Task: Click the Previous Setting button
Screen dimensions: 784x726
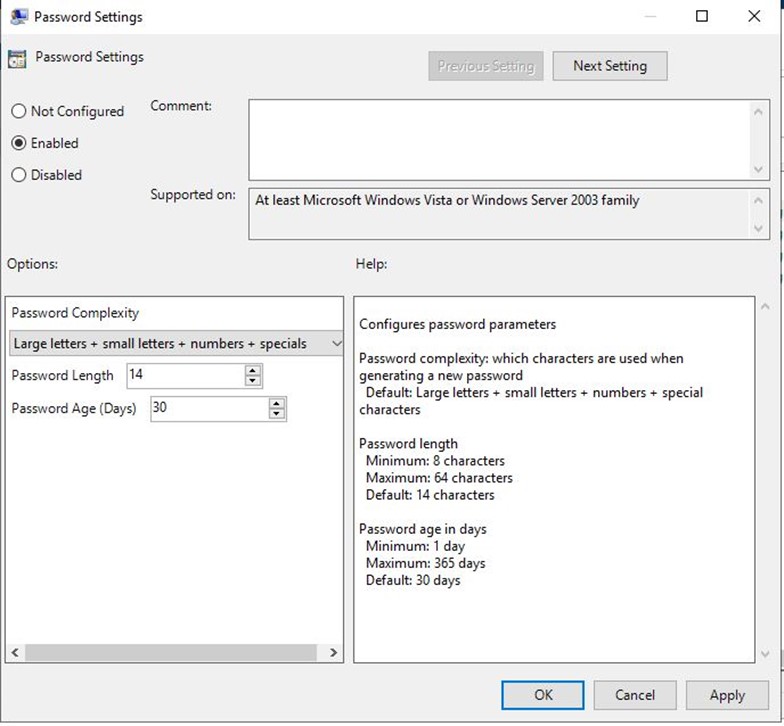Action: coord(485,66)
